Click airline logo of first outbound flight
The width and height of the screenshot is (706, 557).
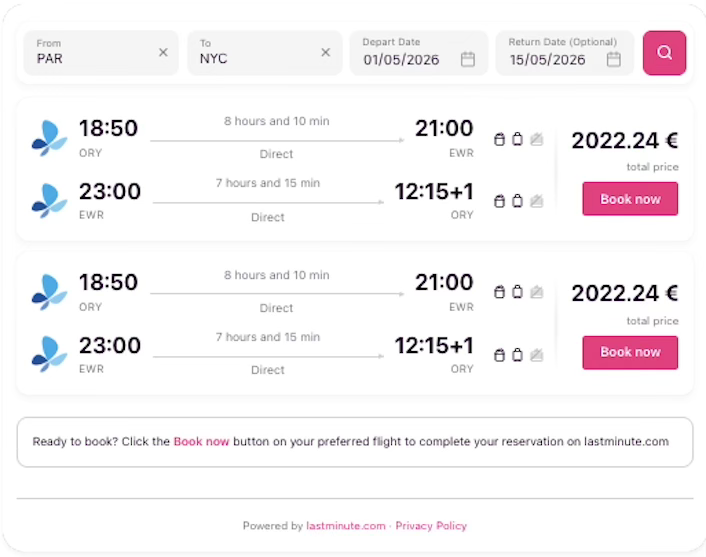(49, 138)
